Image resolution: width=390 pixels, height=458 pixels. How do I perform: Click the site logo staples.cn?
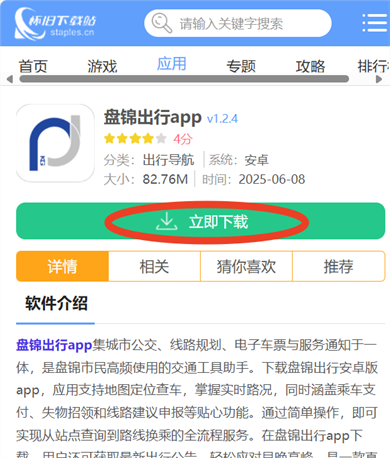pos(55,24)
